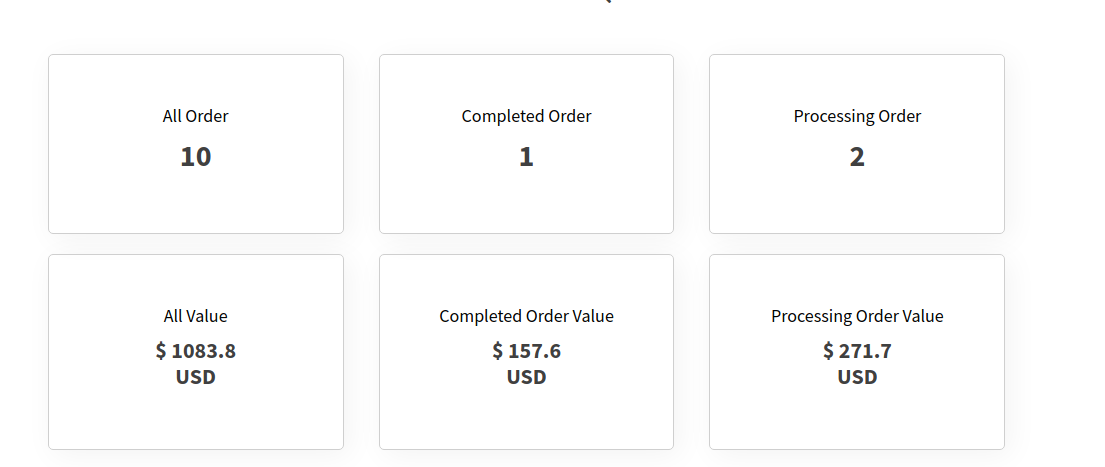Select the All Order count of 10
This screenshot has width=1105, height=467.
pyautogui.click(x=196, y=157)
